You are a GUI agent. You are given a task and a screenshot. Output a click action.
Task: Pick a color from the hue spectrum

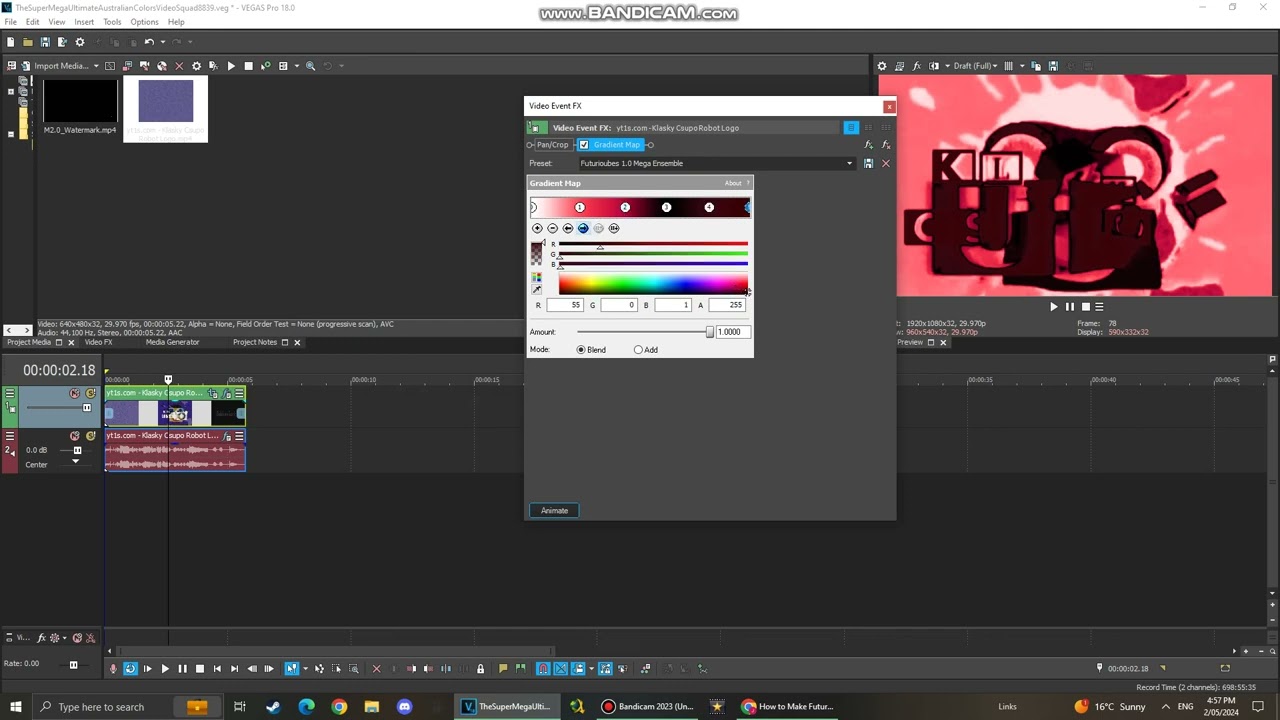coord(653,285)
